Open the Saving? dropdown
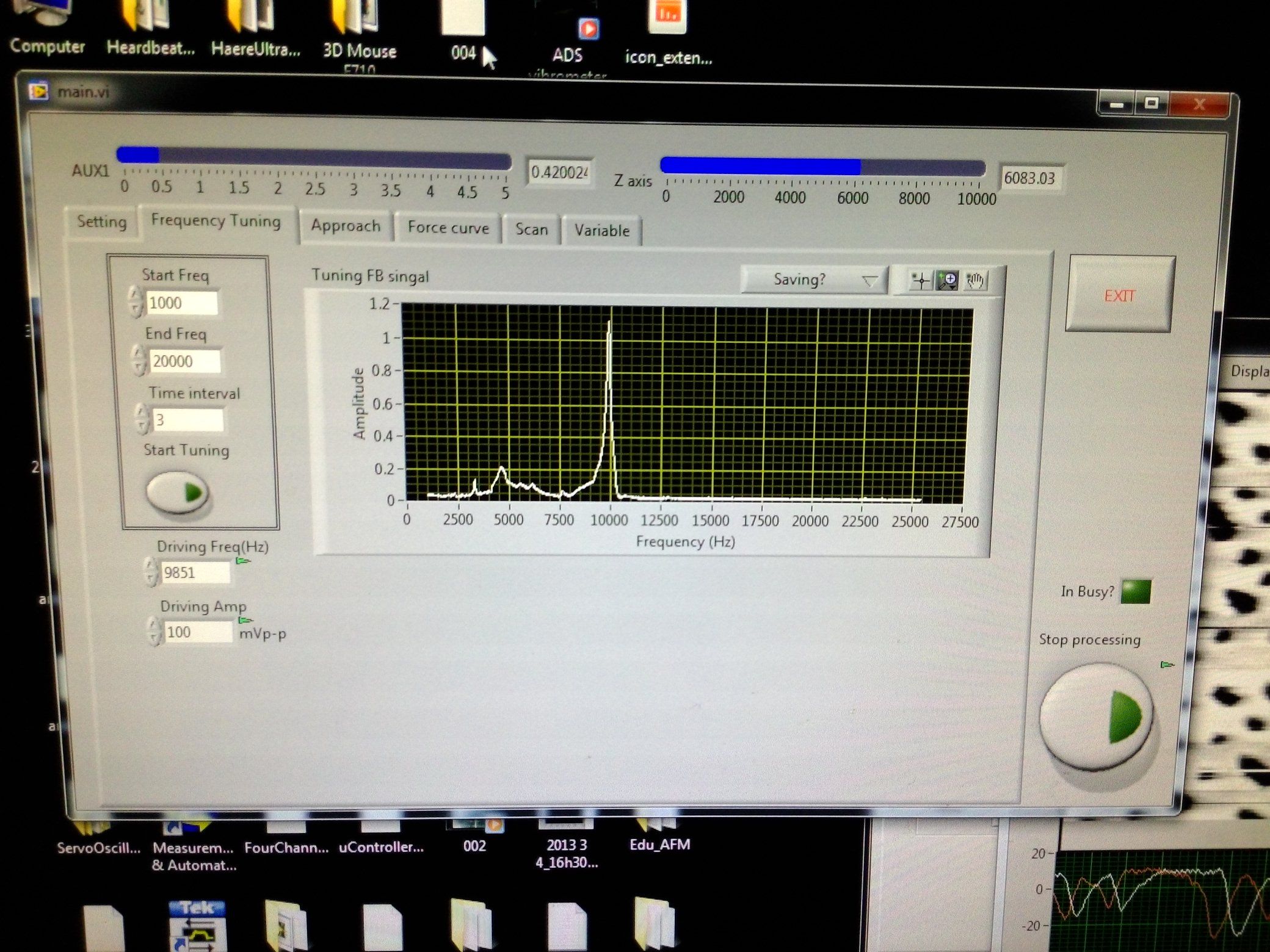Viewport: 1270px width, 952px height. click(812, 279)
